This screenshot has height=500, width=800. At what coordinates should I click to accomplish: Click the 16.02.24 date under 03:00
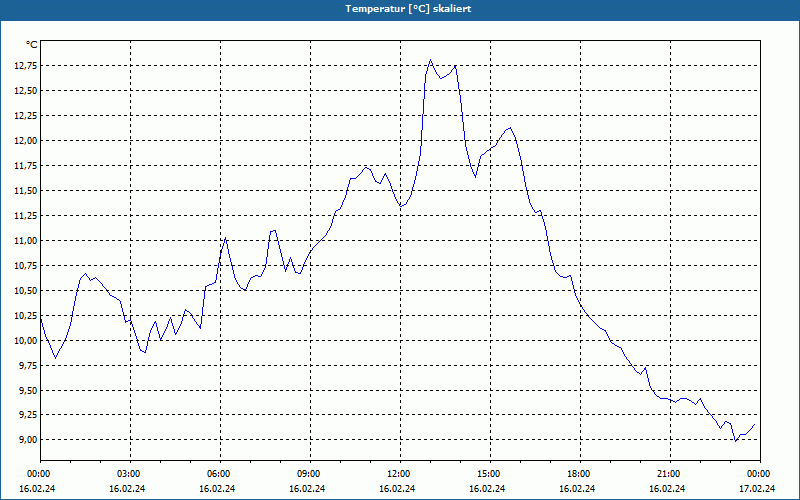pyautogui.click(x=128, y=488)
